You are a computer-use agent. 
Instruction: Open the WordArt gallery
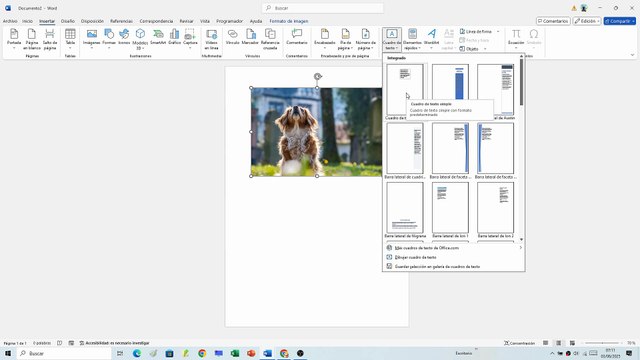tap(431, 39)
